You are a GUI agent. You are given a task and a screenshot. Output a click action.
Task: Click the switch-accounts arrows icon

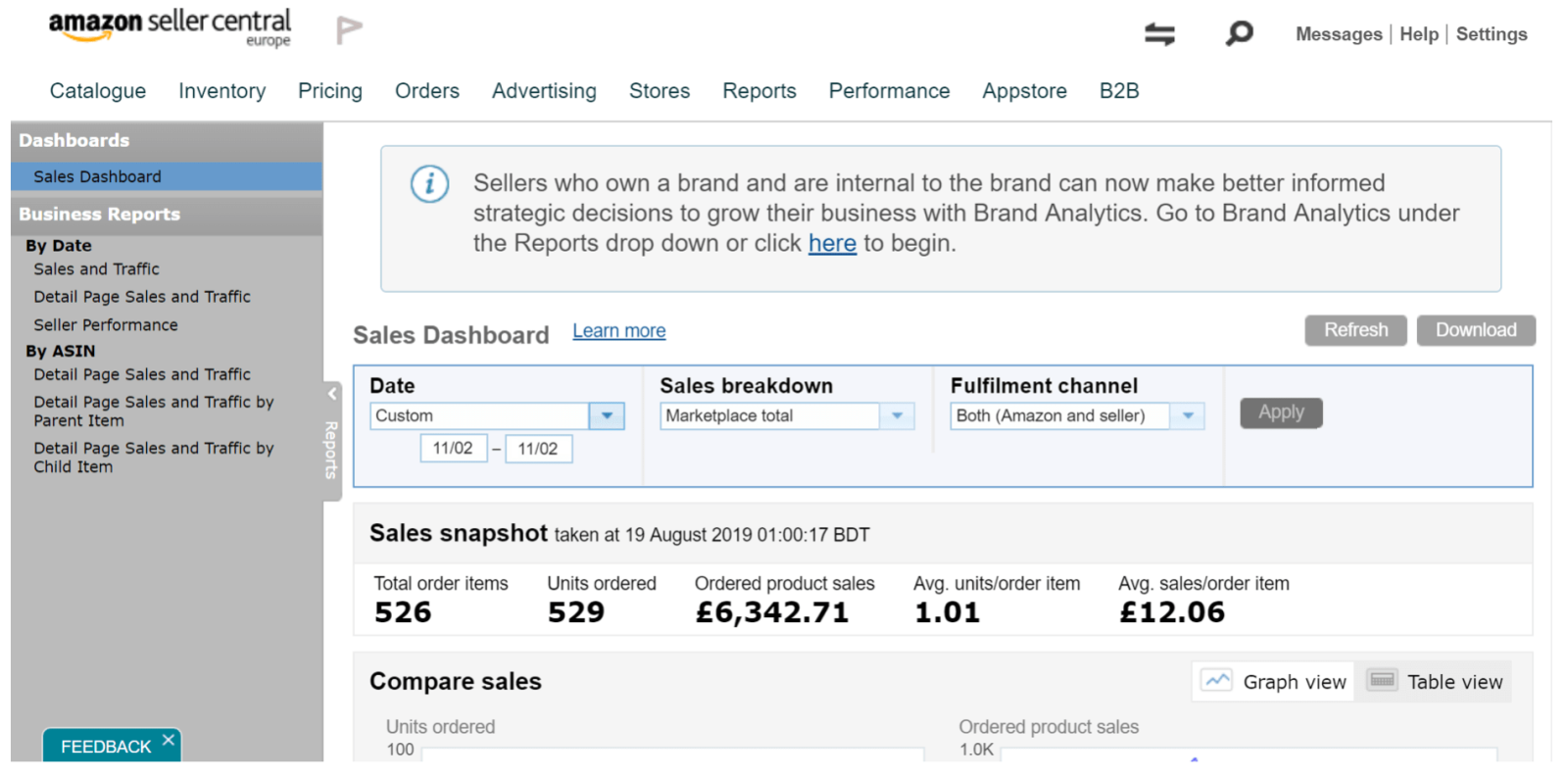click(1159, 34)
